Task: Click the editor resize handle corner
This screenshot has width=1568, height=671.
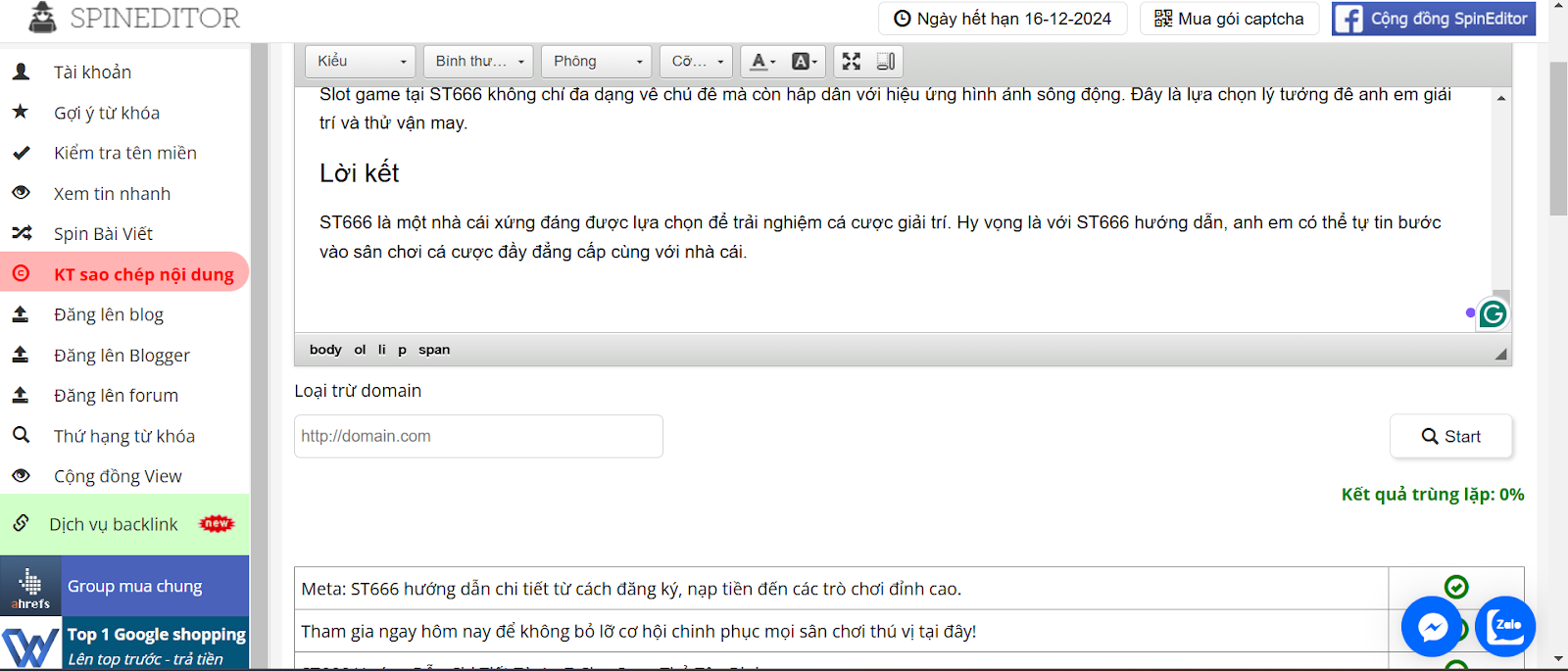Action: (x=1500, y=354)
